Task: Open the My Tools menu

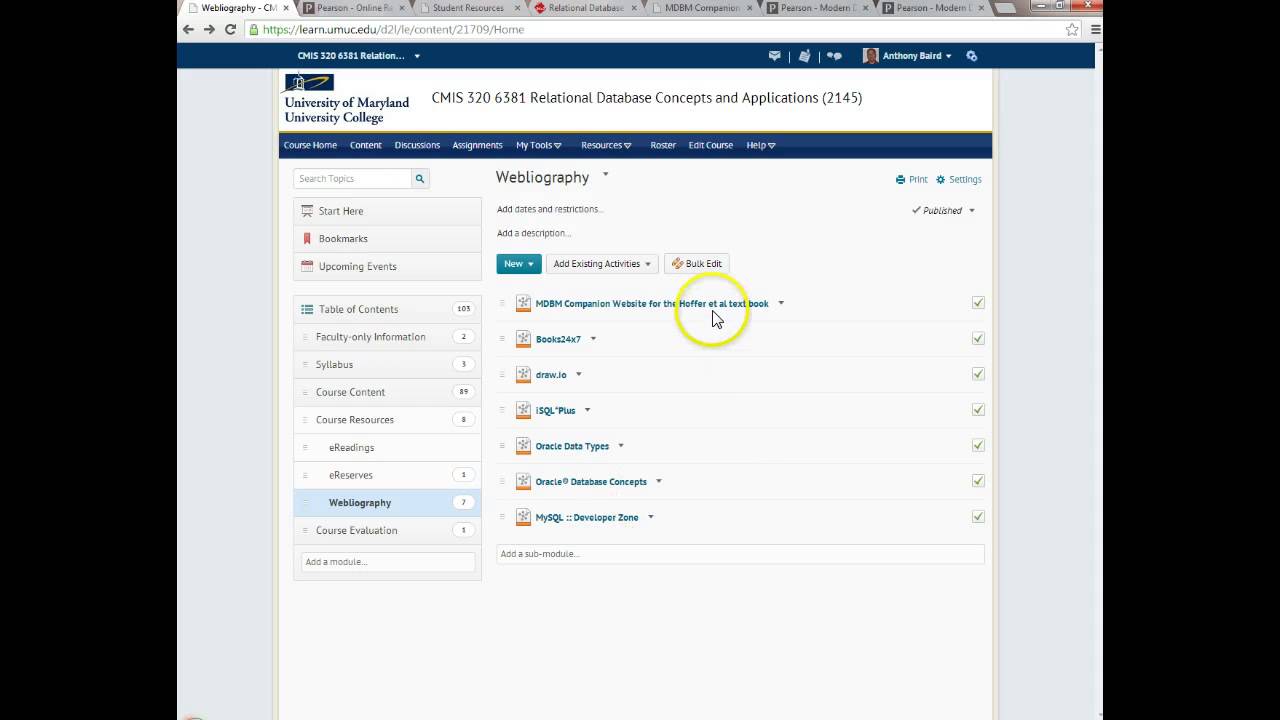Action: tap(539, 145)
